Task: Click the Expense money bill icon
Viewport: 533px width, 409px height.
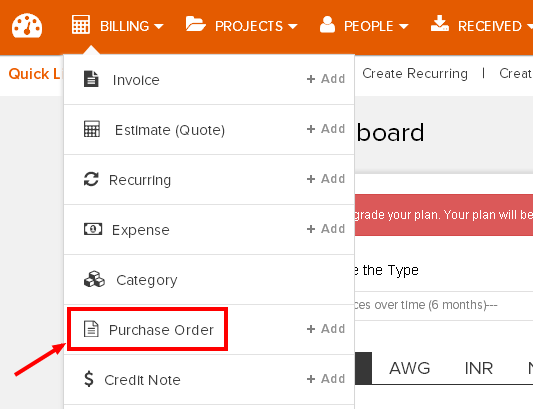Action: [x=93, y=229]
